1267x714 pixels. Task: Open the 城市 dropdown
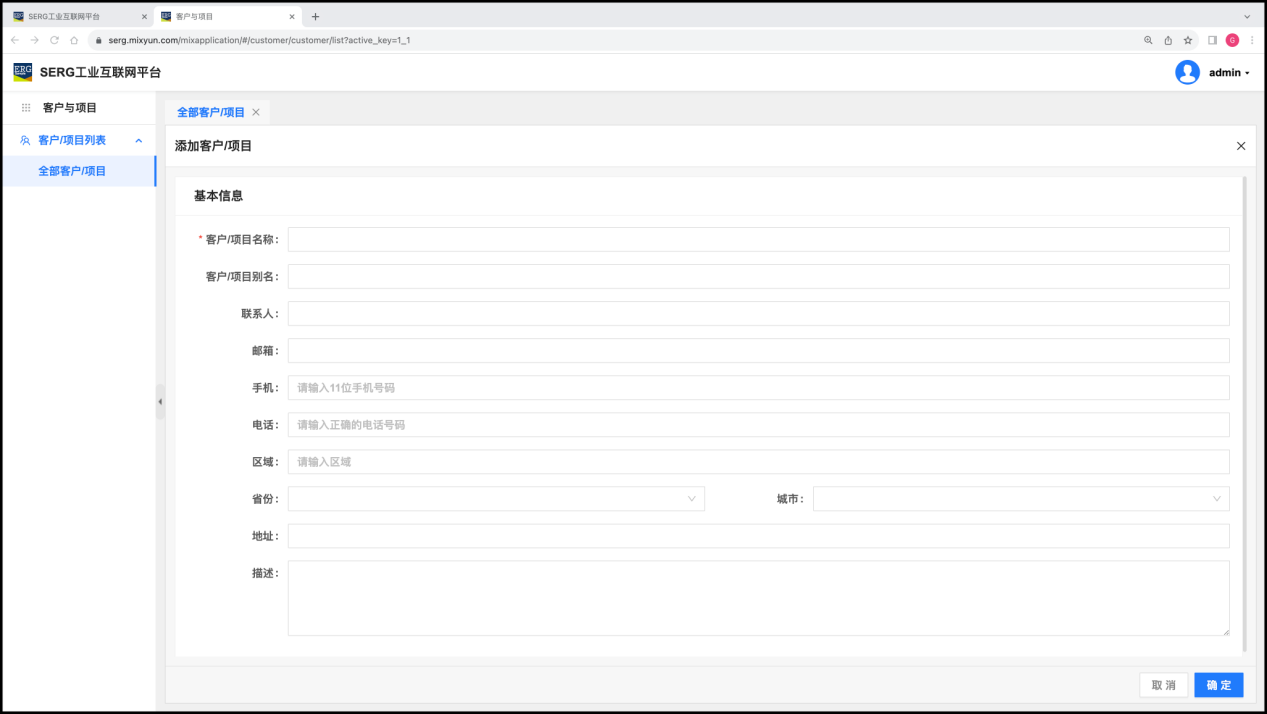point(1020,499)
